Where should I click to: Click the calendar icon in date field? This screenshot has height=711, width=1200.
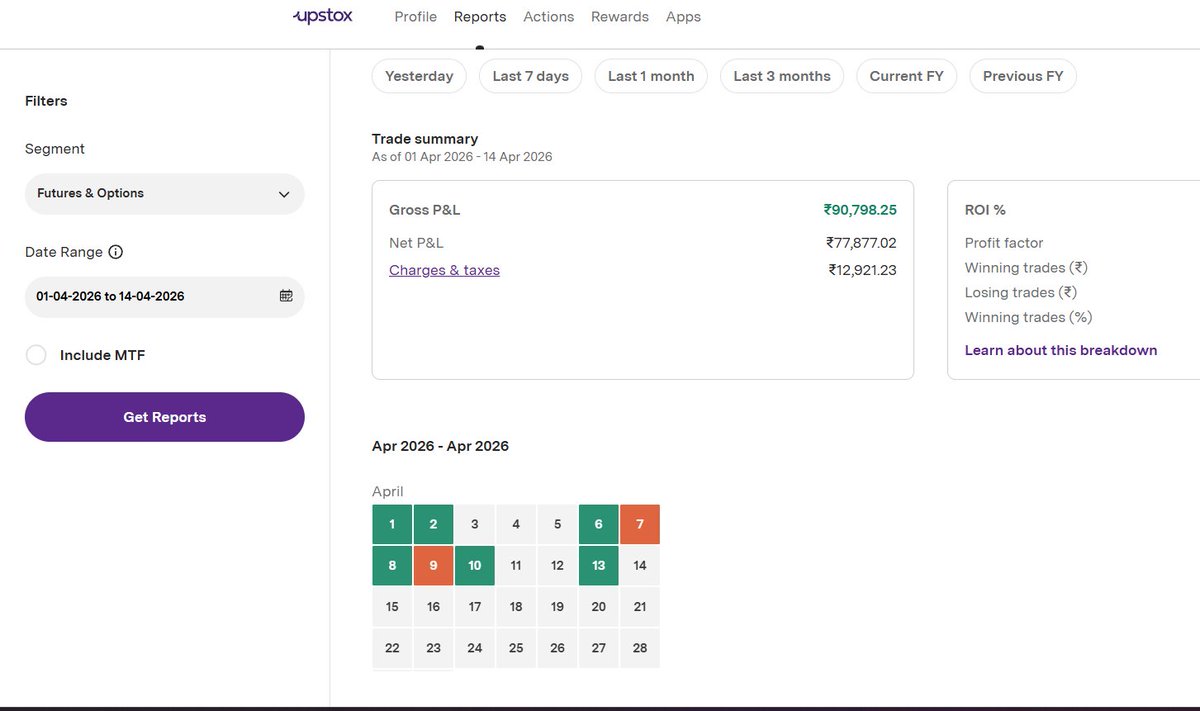click(x=286, y=296)
